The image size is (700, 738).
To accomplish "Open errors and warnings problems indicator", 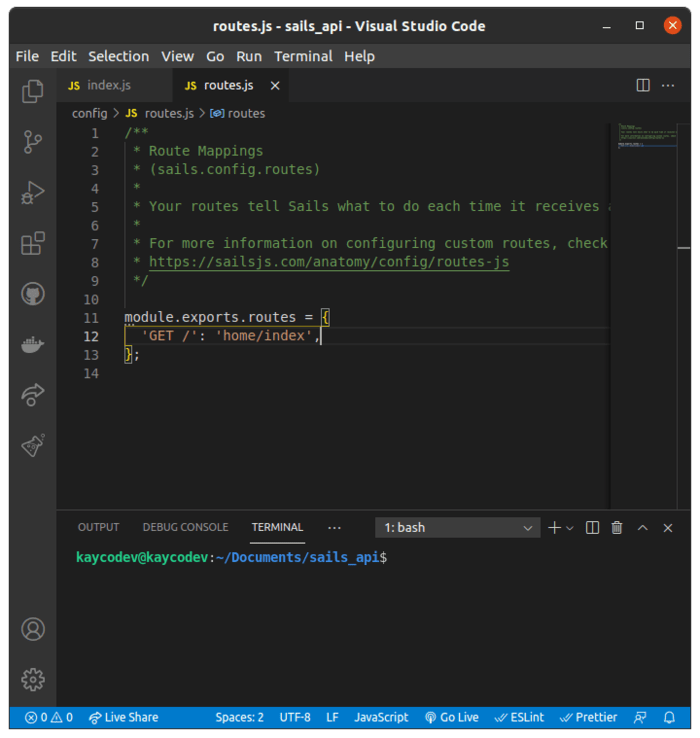I will point(49,717).
